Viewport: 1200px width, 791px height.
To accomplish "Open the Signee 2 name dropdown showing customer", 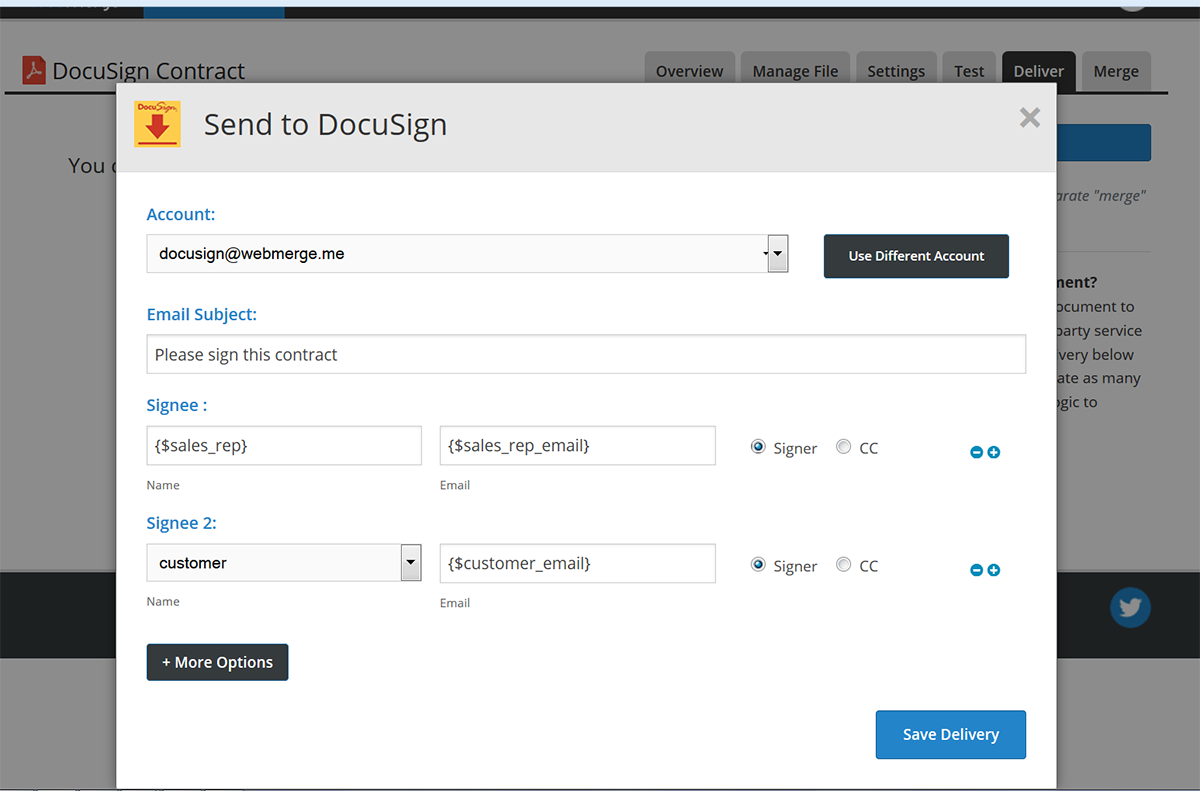I will [x=284, y=563].
